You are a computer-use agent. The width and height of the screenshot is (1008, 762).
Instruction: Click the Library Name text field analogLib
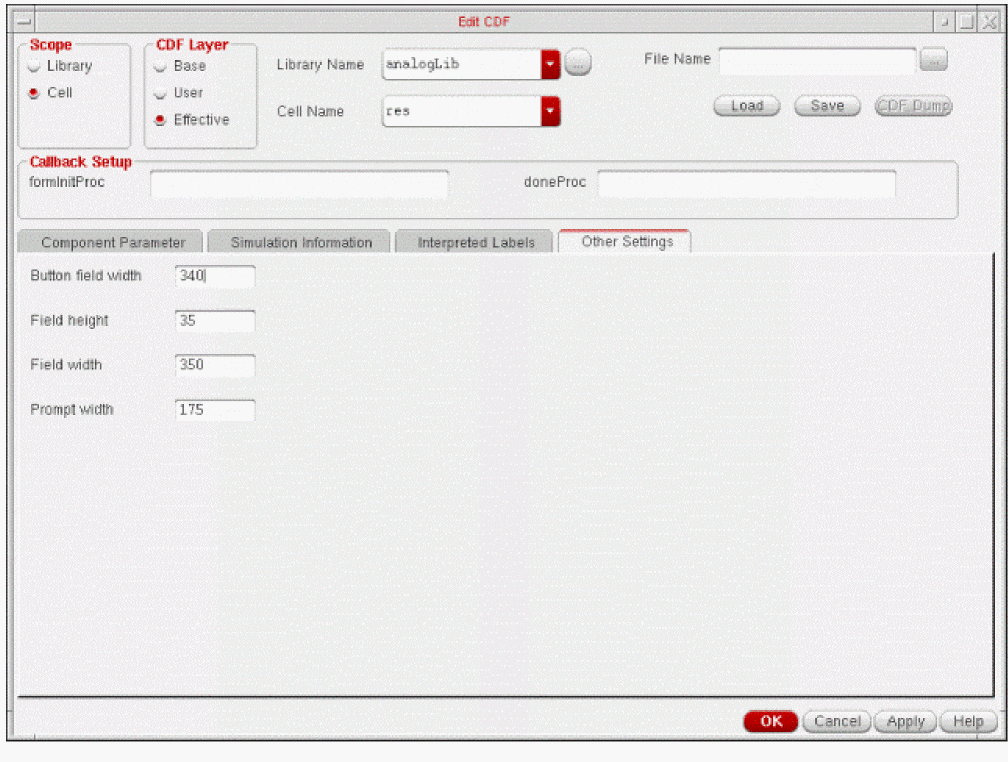pos(462,64)
